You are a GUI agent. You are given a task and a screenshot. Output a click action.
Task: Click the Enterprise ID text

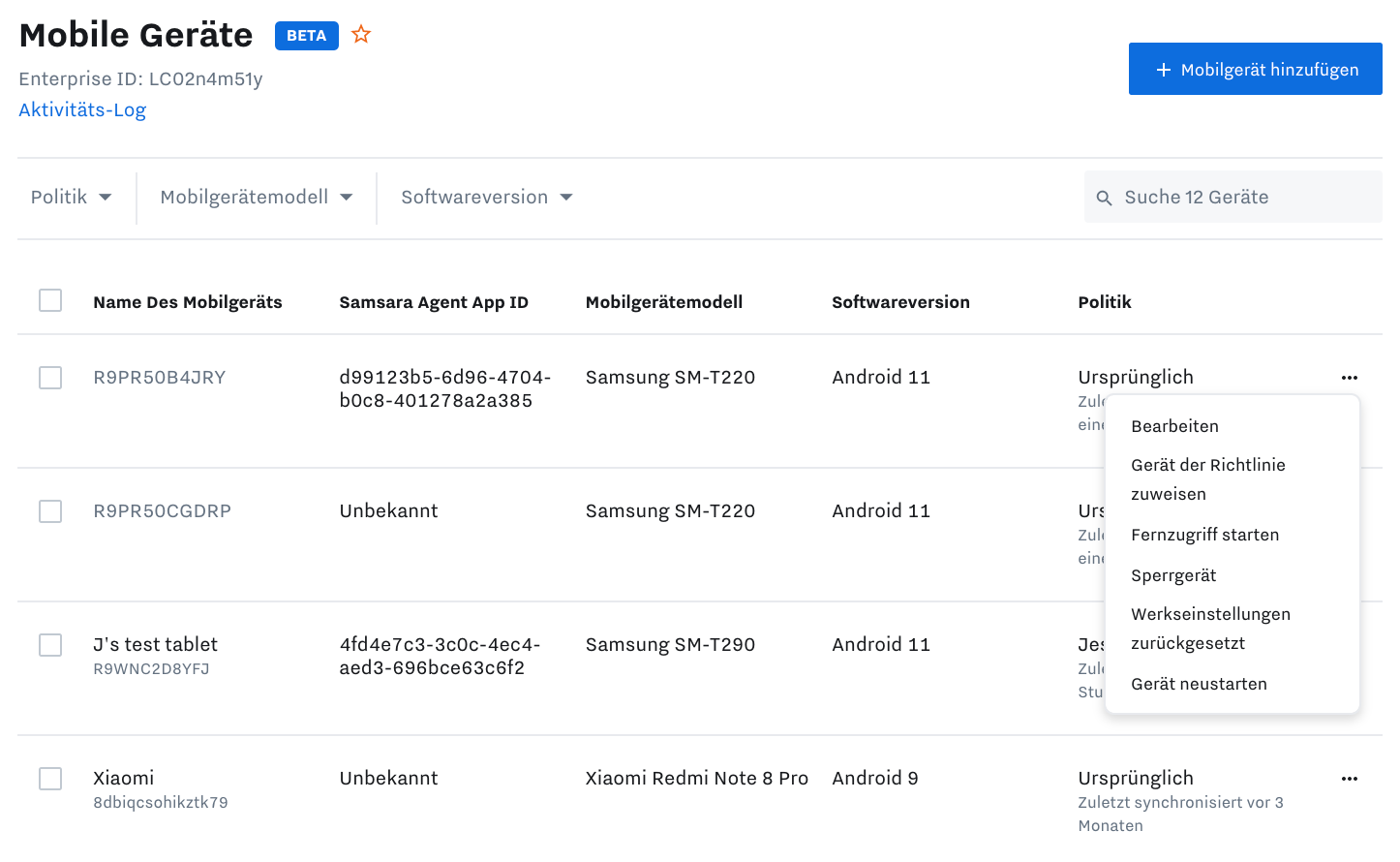[x=140, y=79]
